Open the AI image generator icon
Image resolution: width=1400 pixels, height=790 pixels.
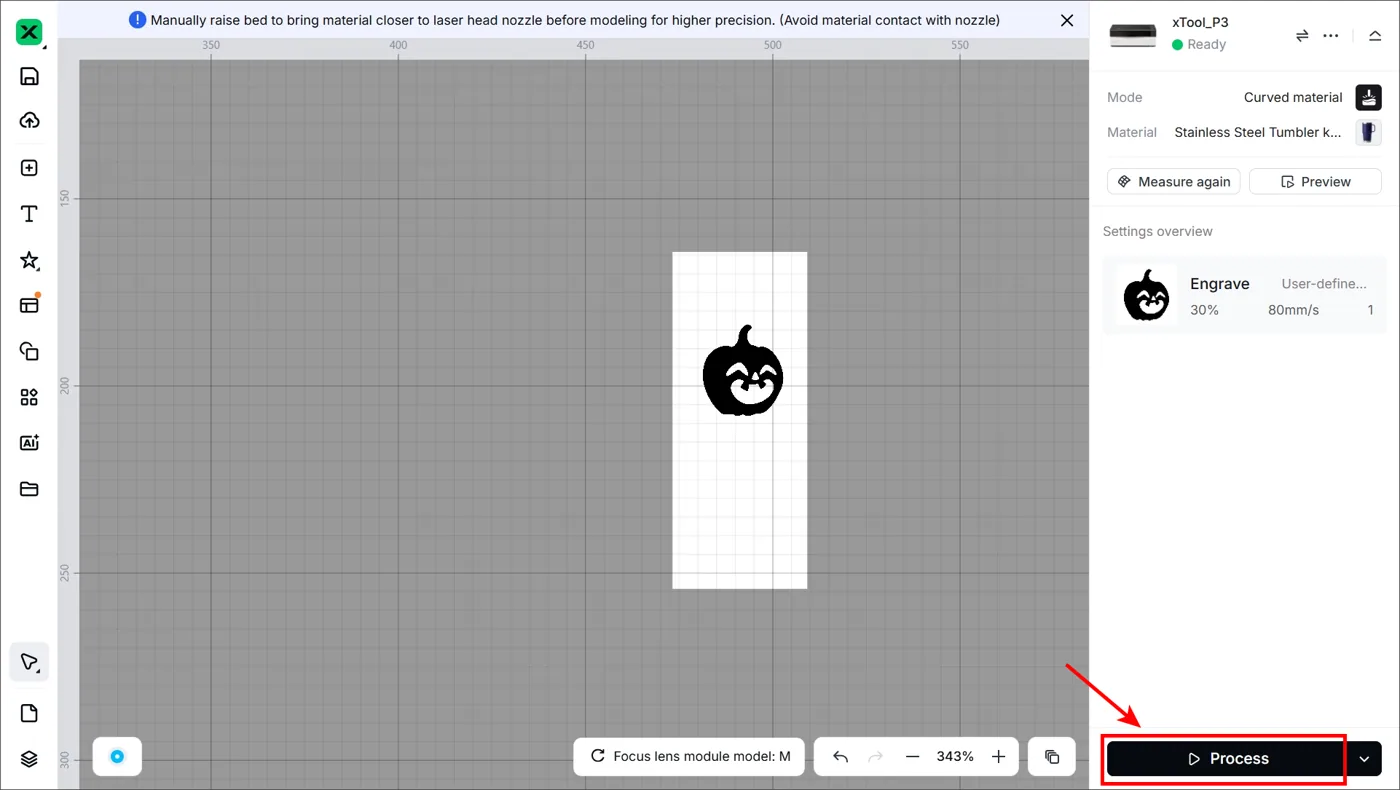coord(29,442)
